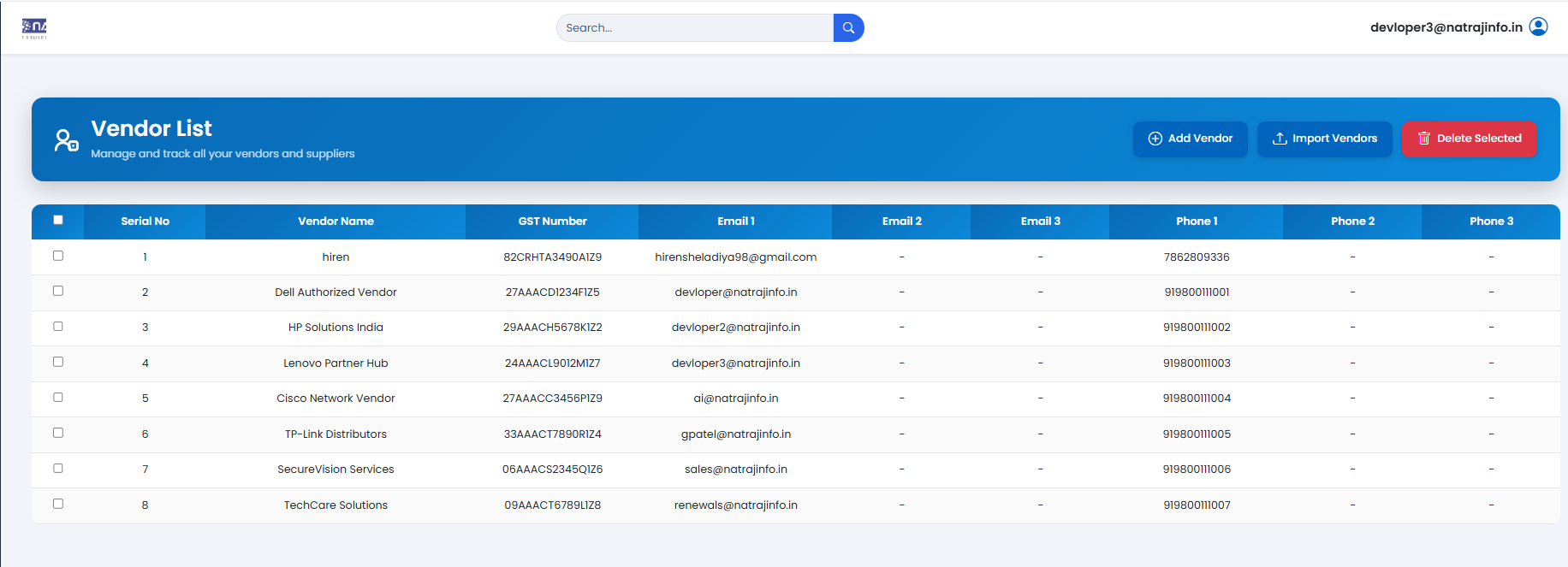This screenshot has width=1568, height=567.
Task: Click devloper3@natrajinfo.in in Lenovo row
Action: tap(735, 363)
